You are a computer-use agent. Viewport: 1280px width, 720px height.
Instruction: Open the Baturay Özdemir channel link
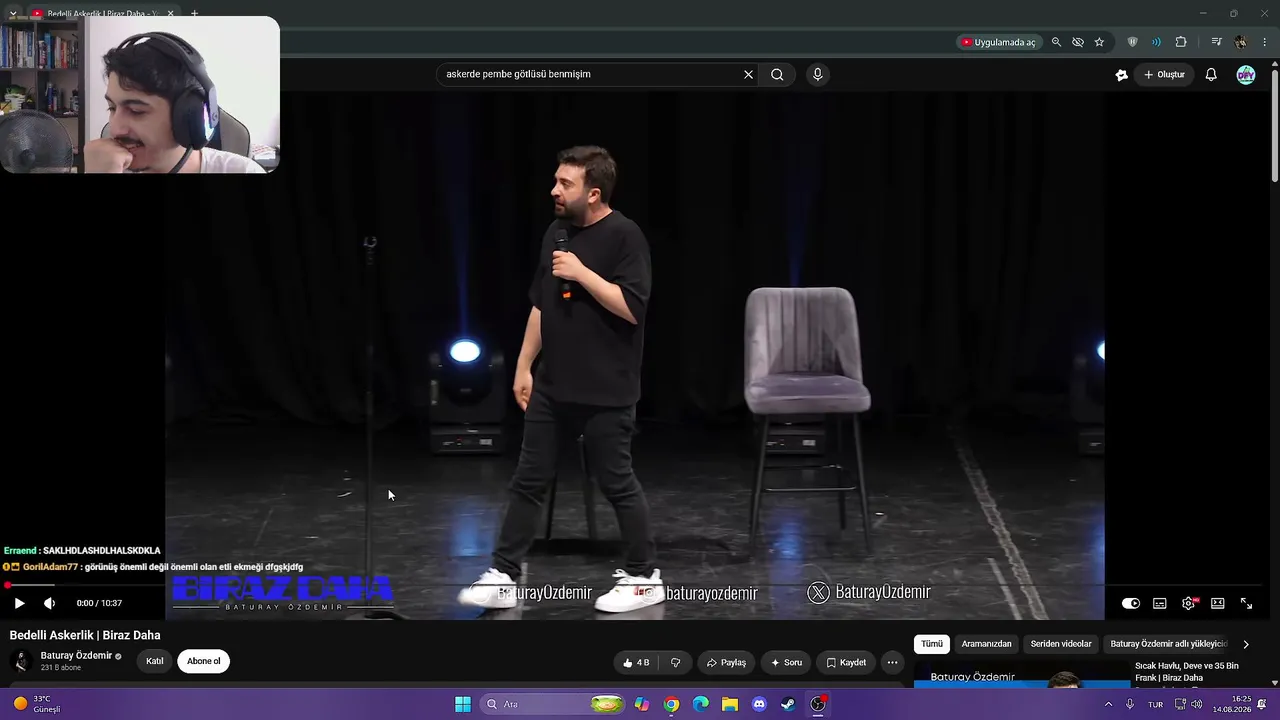pos(76,656)
